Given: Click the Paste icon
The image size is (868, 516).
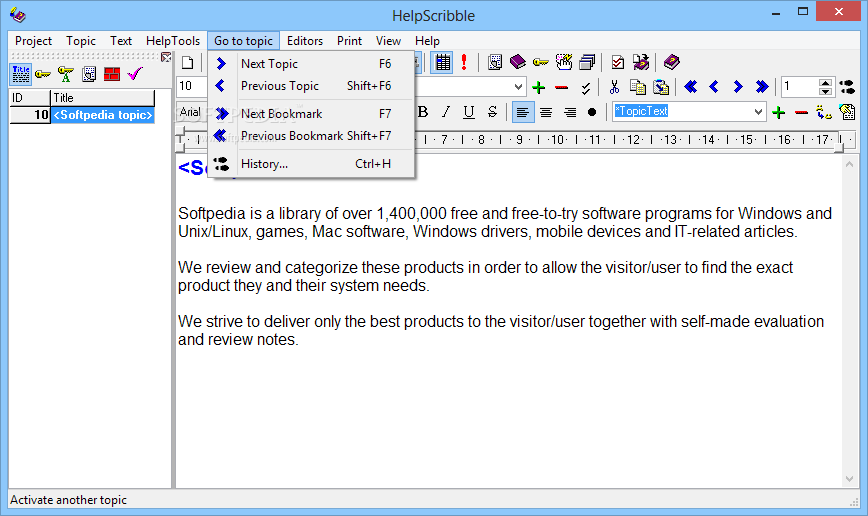Looking at the screenshot, I should pos(661,87).
